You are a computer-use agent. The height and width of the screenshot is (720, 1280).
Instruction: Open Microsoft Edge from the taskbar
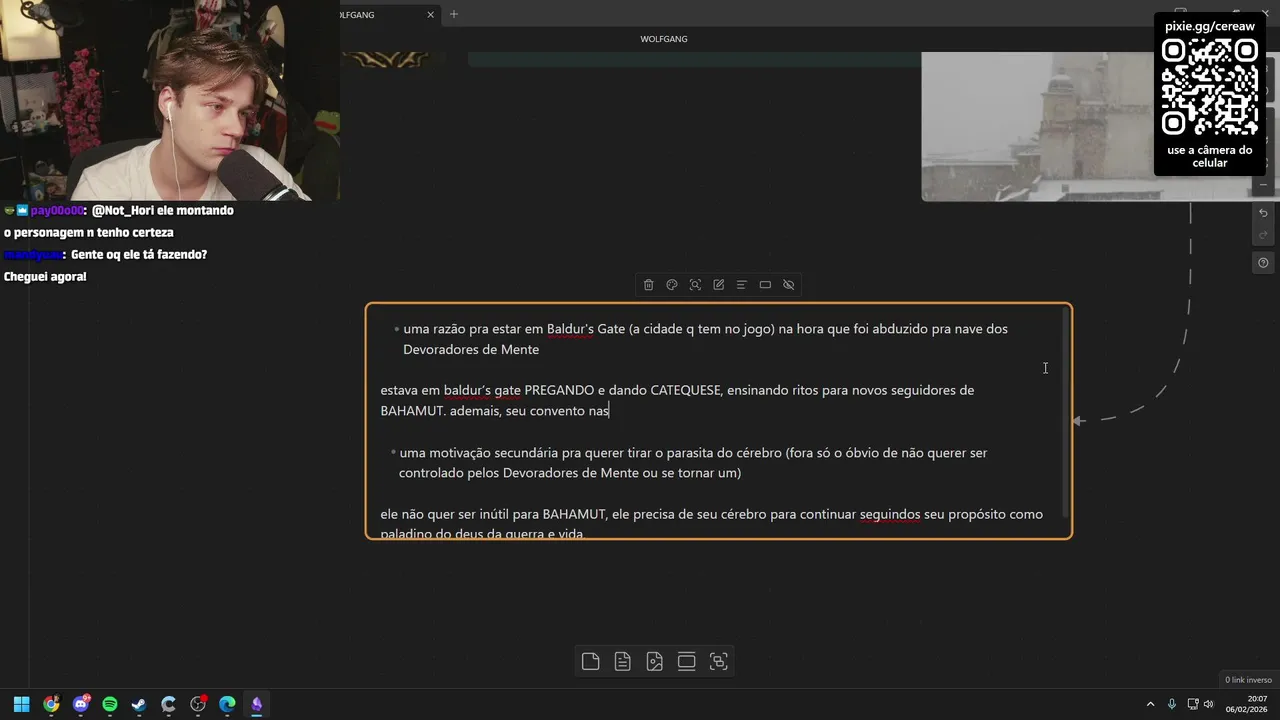coord(227,704)
